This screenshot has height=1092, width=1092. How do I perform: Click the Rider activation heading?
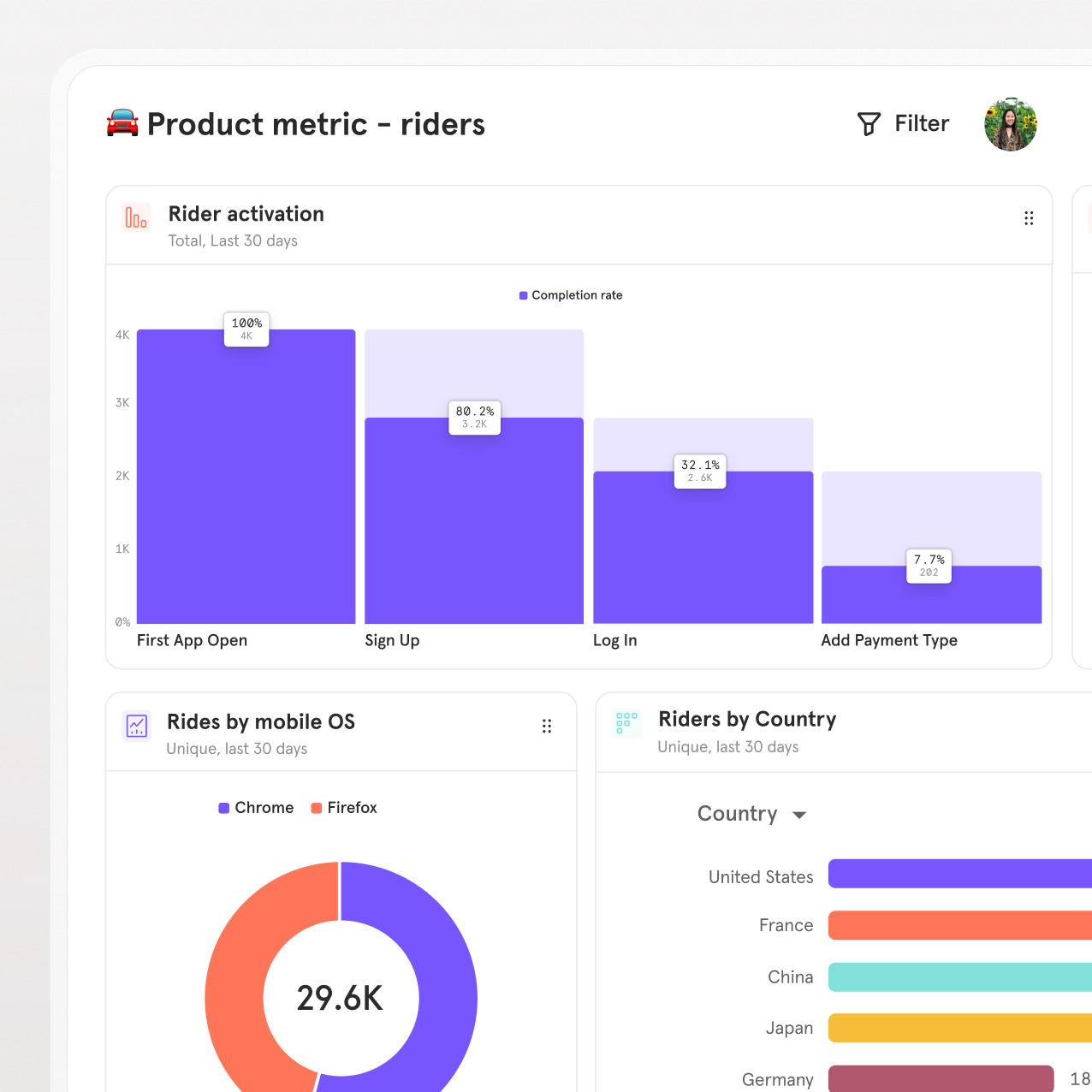tap(246, 214)
